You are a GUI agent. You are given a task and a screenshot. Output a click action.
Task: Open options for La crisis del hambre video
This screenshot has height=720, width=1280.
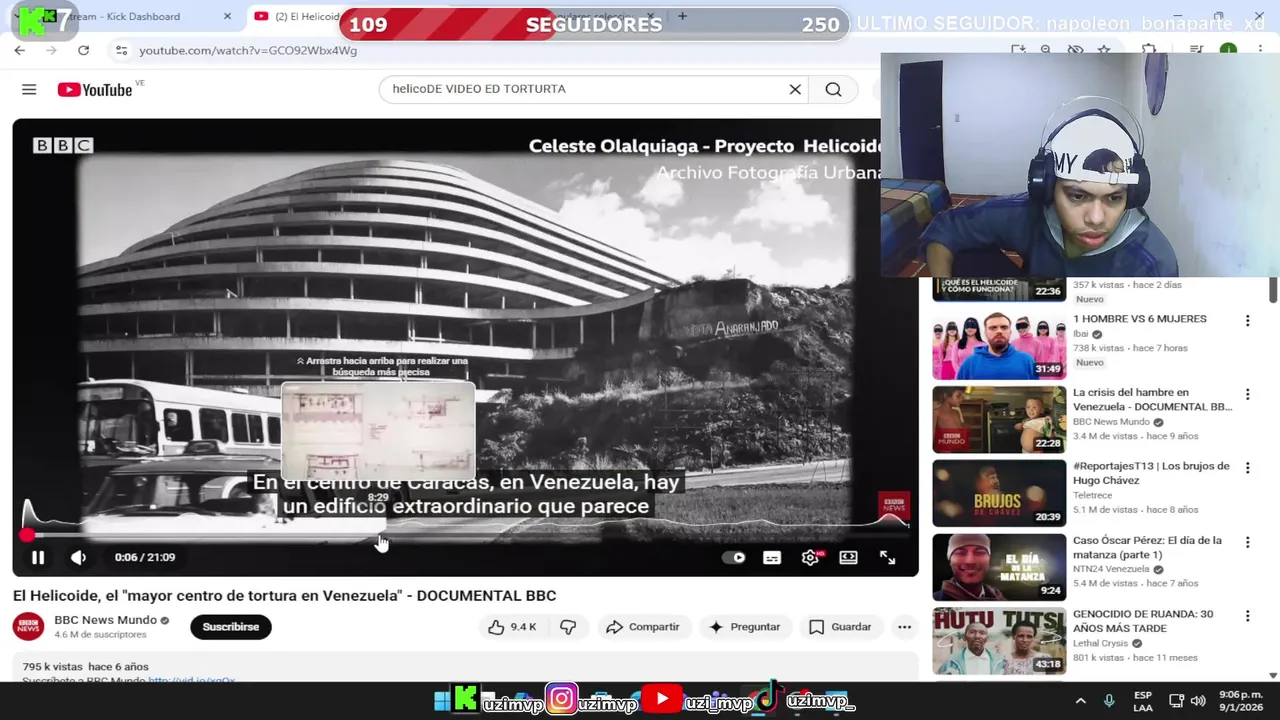[x=1247, y=394]
